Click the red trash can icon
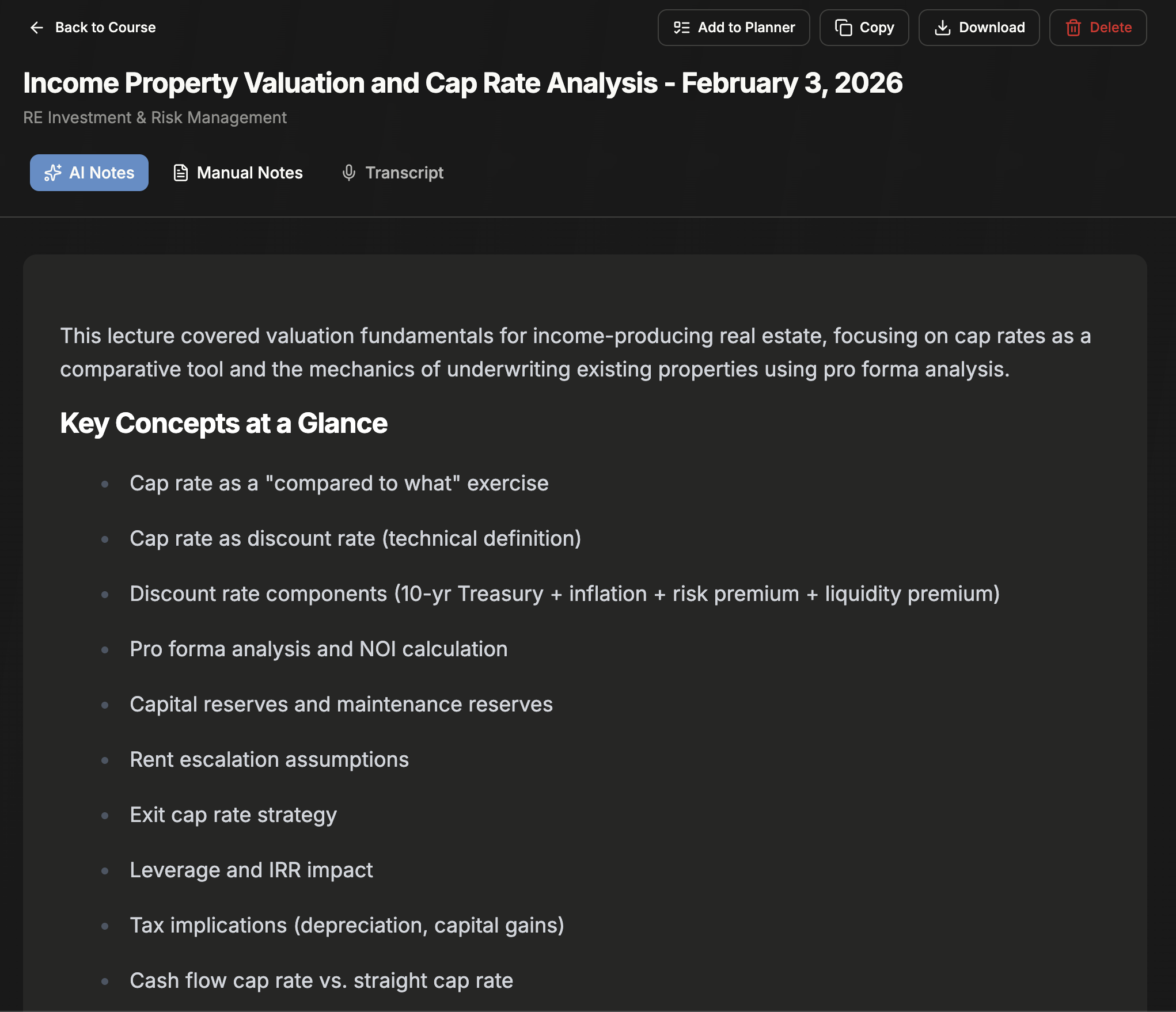The image size is (1176, 1012). coord(1073,28)
